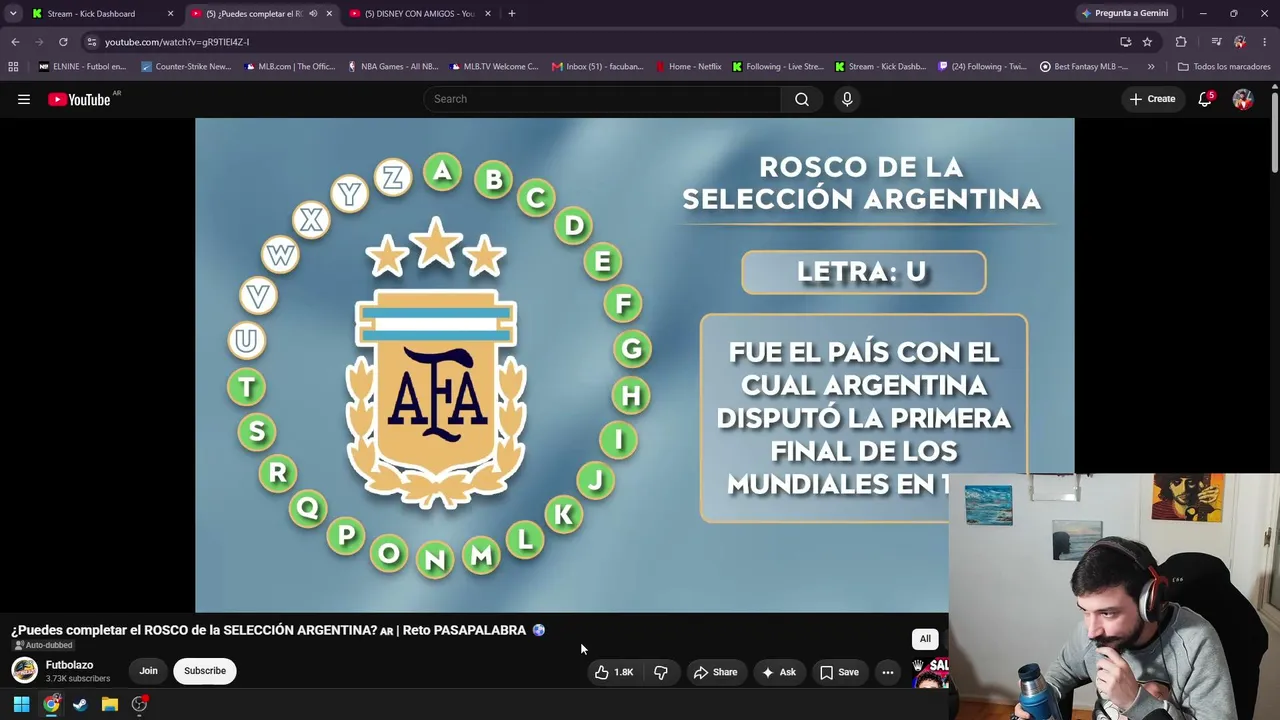Open the Chrome apps grid in bookmarks bar
This screenshot has width=1280, height=720.
pyautogui.click(x=13, y=67)
